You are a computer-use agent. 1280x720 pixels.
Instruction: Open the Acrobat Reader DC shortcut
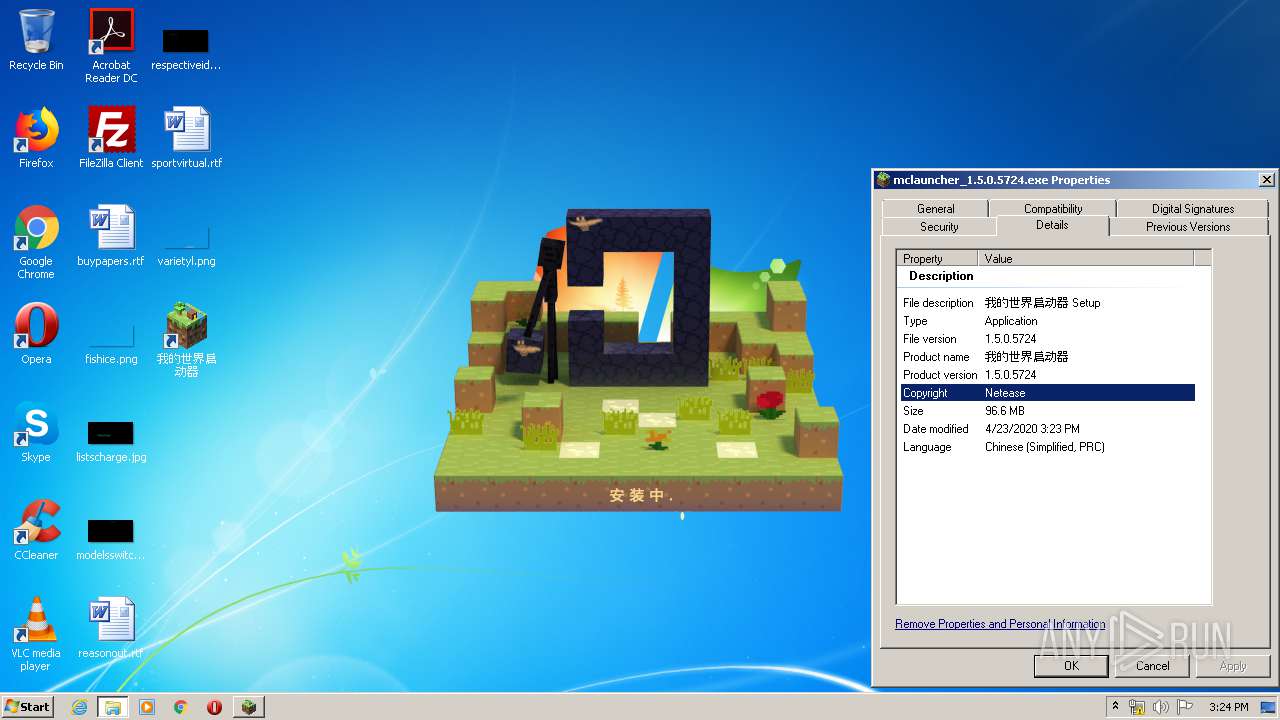pos(111,46)
